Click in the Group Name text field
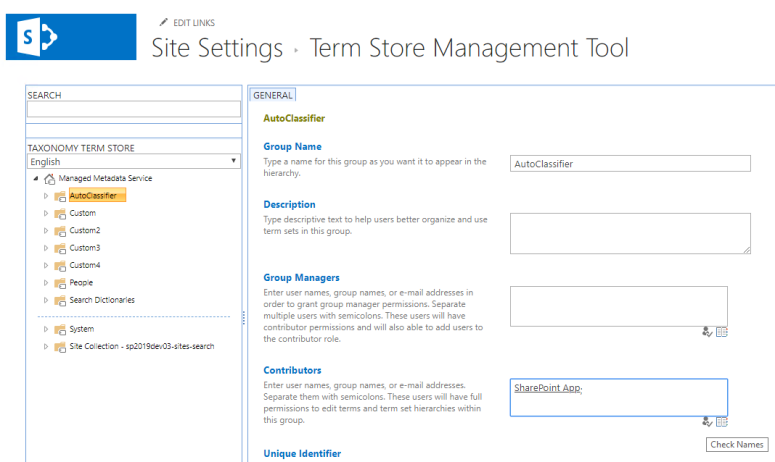This screenshot has width=775, height=462. 629,163
